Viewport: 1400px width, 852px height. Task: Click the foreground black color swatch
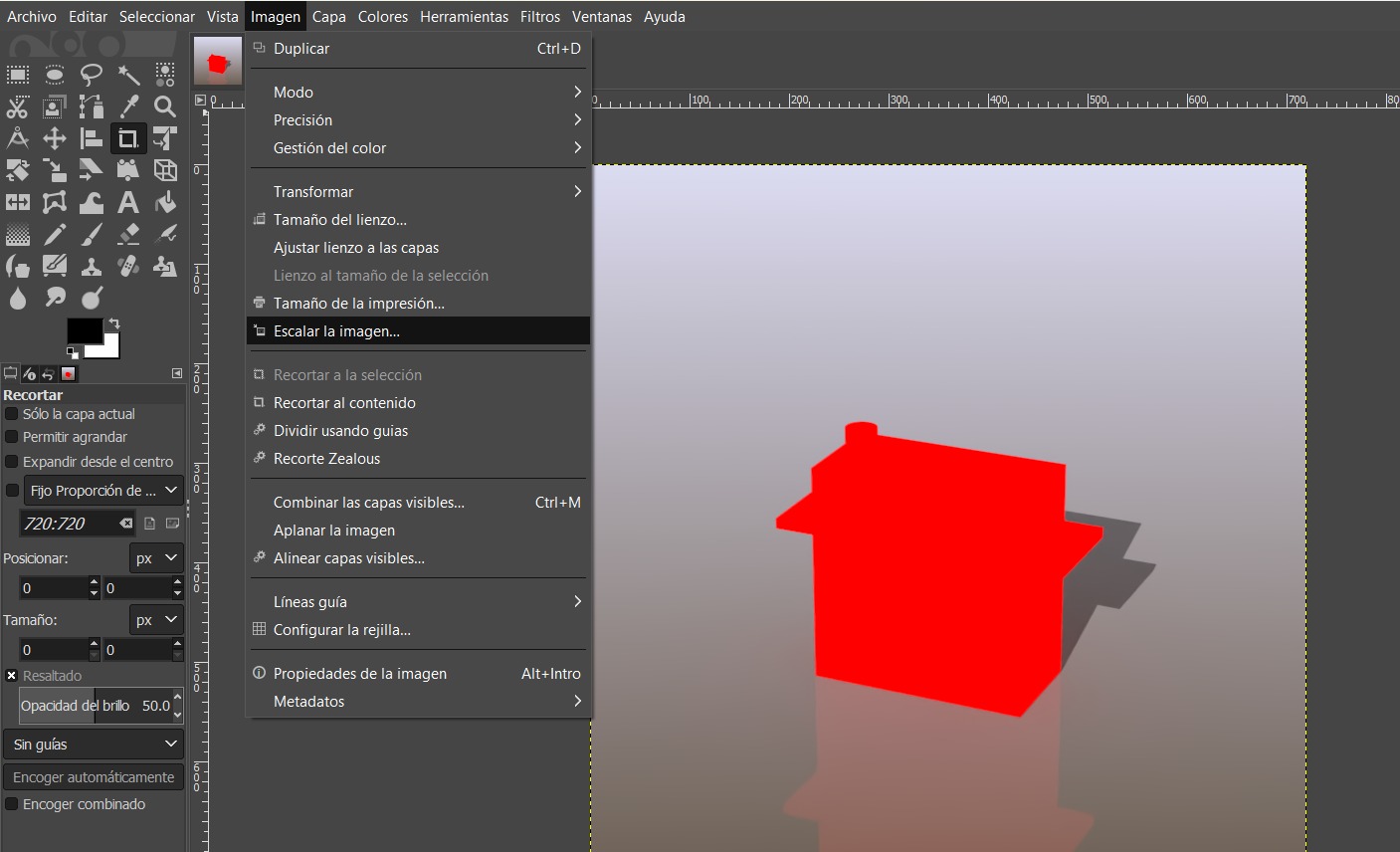point(85,330)
